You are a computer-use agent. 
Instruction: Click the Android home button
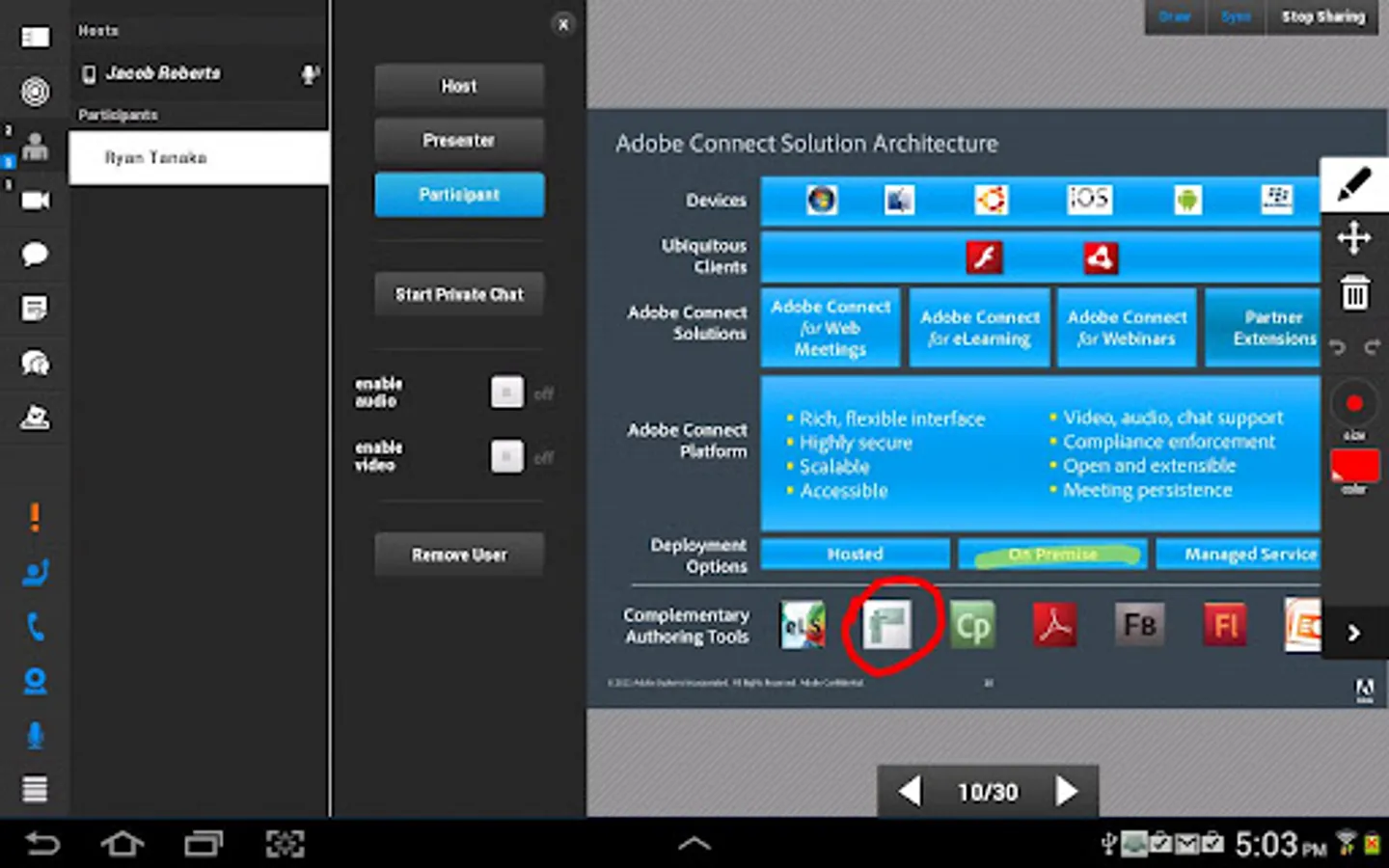123,845
